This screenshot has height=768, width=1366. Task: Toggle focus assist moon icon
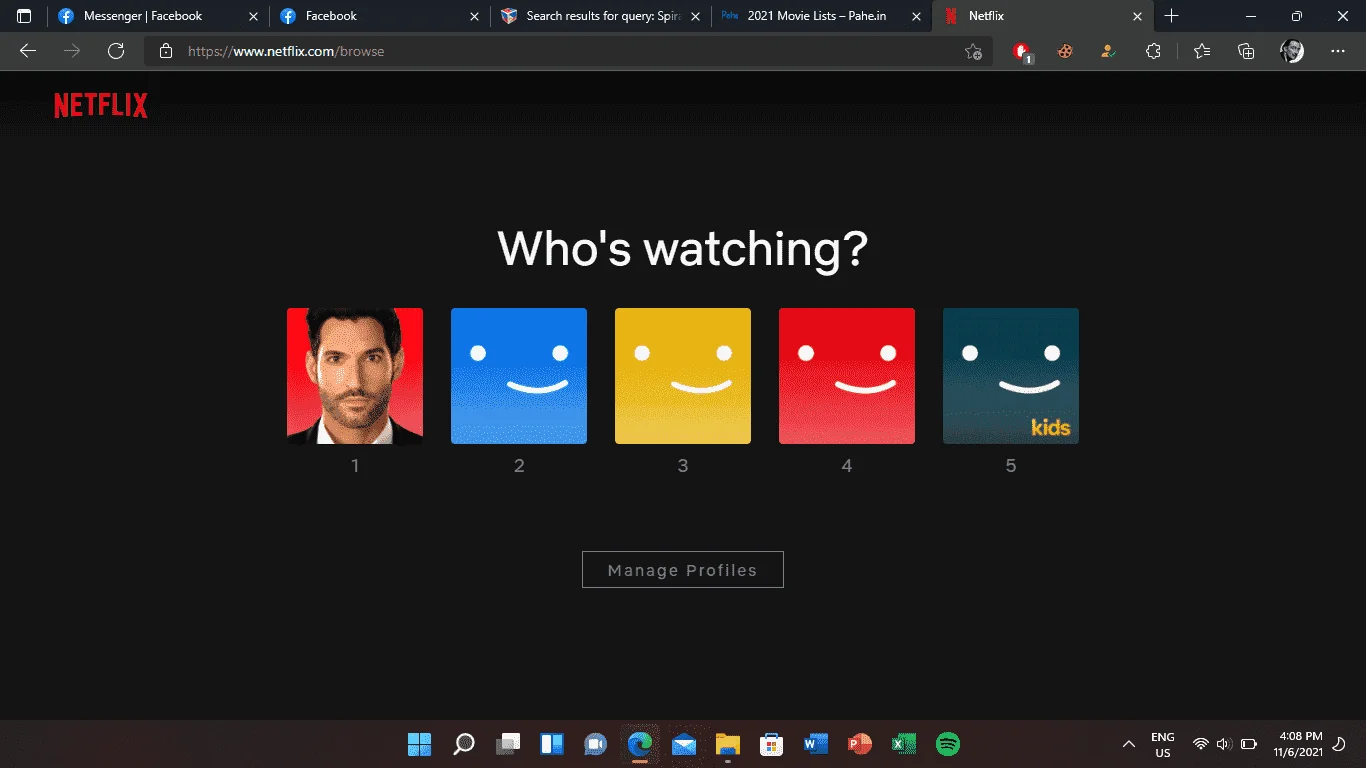(x=1341, y=744)
